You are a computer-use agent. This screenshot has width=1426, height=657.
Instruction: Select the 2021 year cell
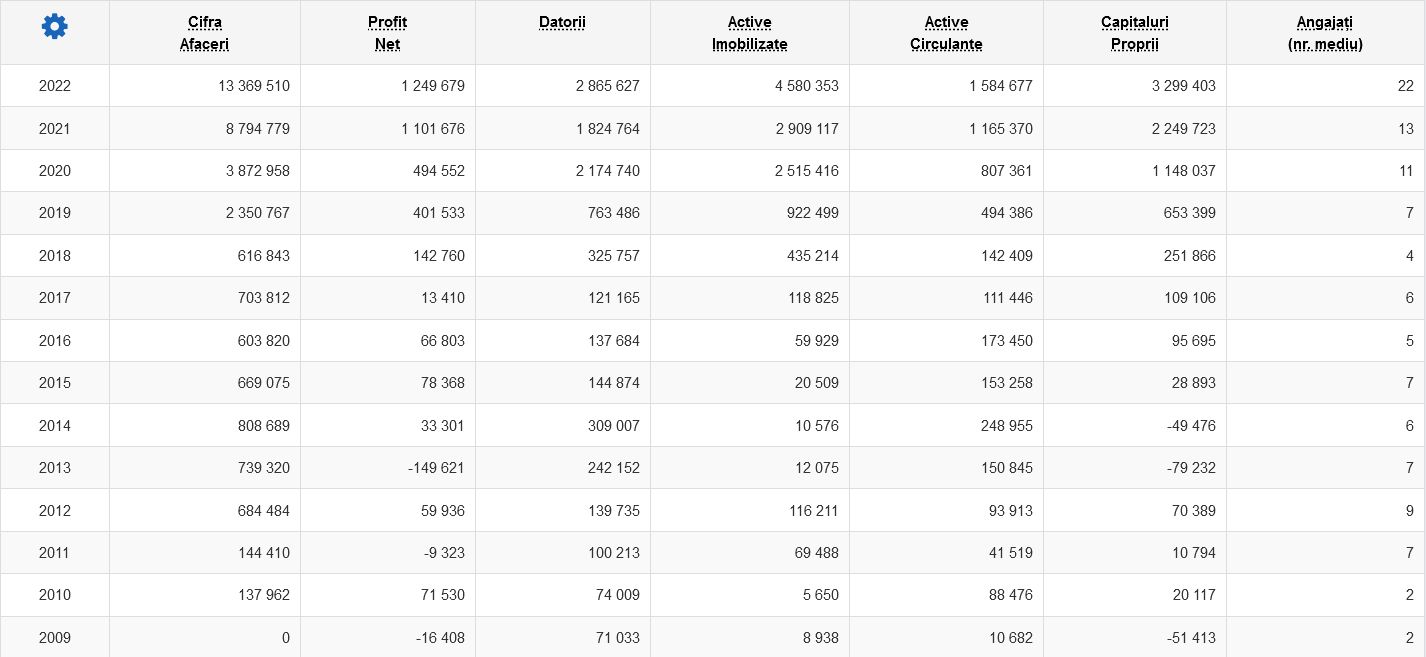pos(55,129)
